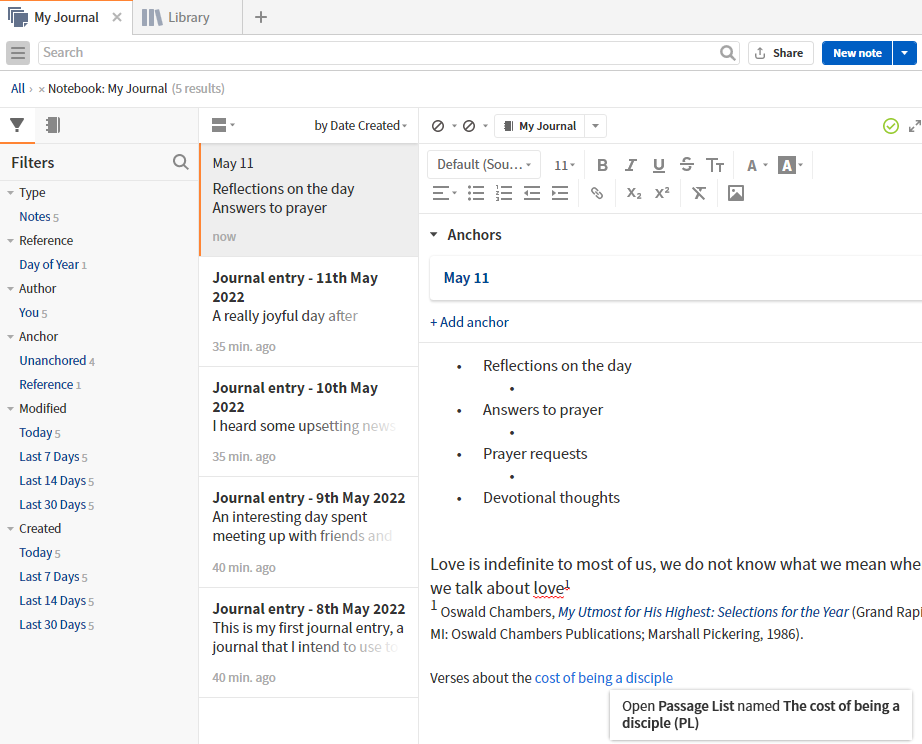This screenshot has height=744, width=922.
Task: Click the Filters search magnifier icon
Action: click(181, 162)
